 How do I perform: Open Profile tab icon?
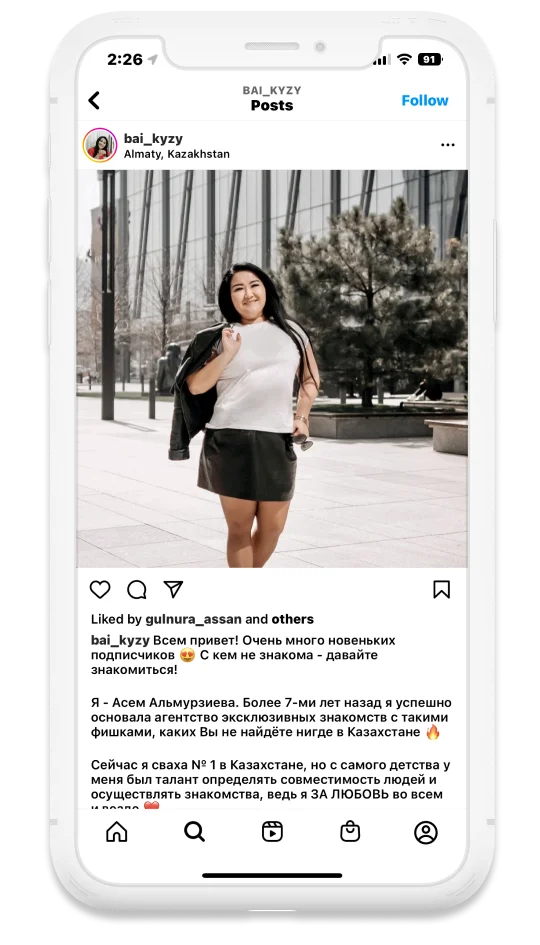pyautogui.click(x=426, y=833)
